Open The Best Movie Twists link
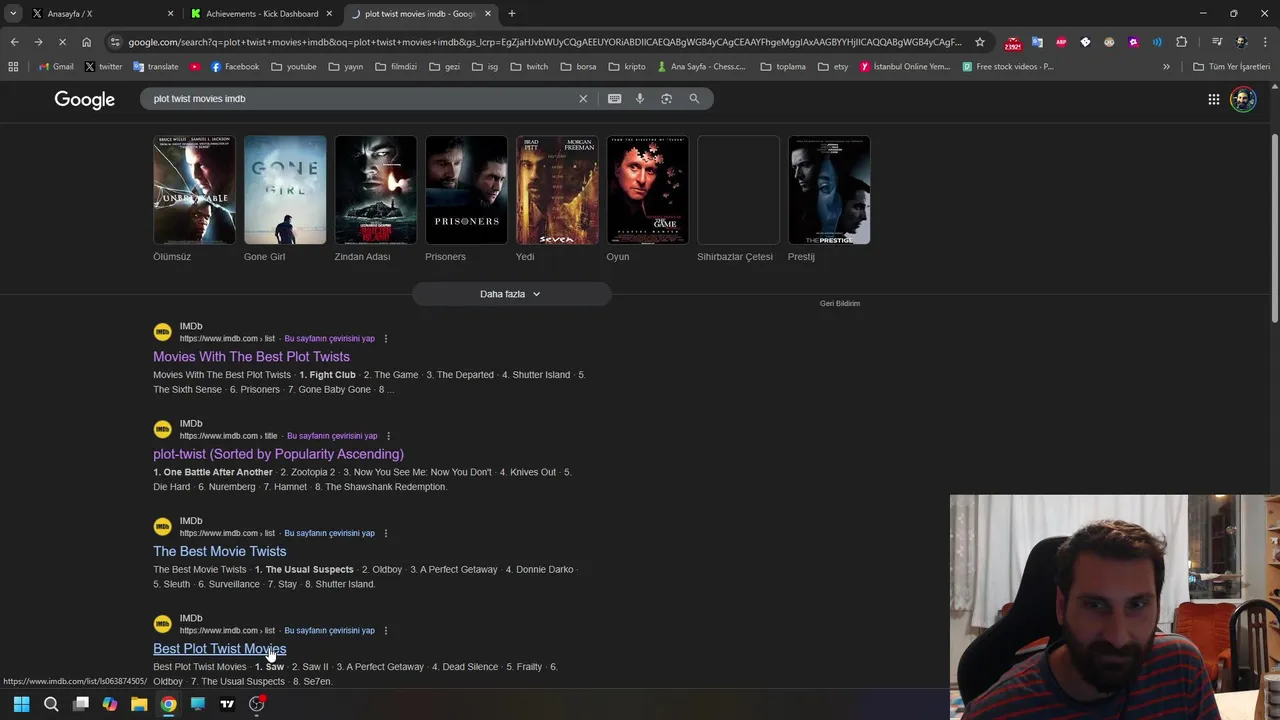Image resolution: width=1280 pixels, height=720 pixels. [x=219, y=551]
